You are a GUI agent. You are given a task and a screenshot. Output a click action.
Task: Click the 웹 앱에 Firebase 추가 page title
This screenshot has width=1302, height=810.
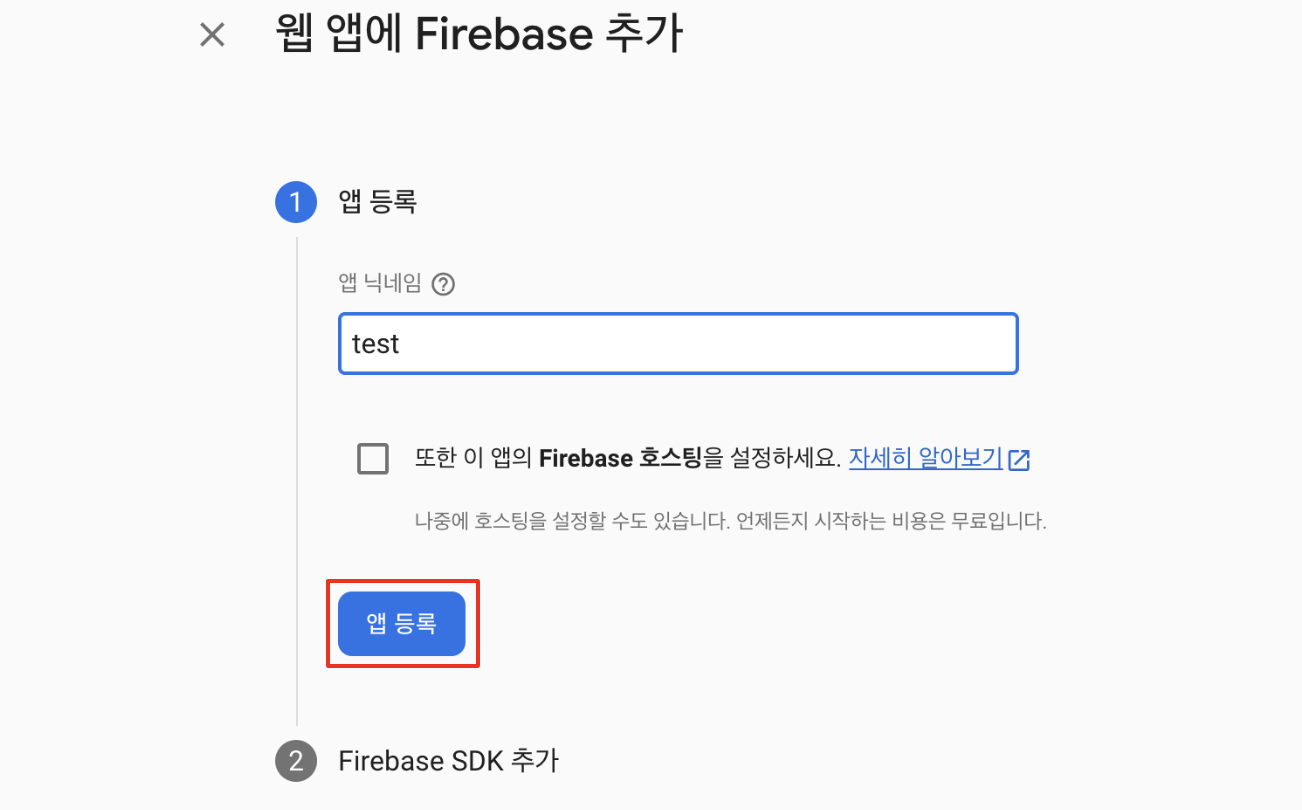tap(479, 35)
